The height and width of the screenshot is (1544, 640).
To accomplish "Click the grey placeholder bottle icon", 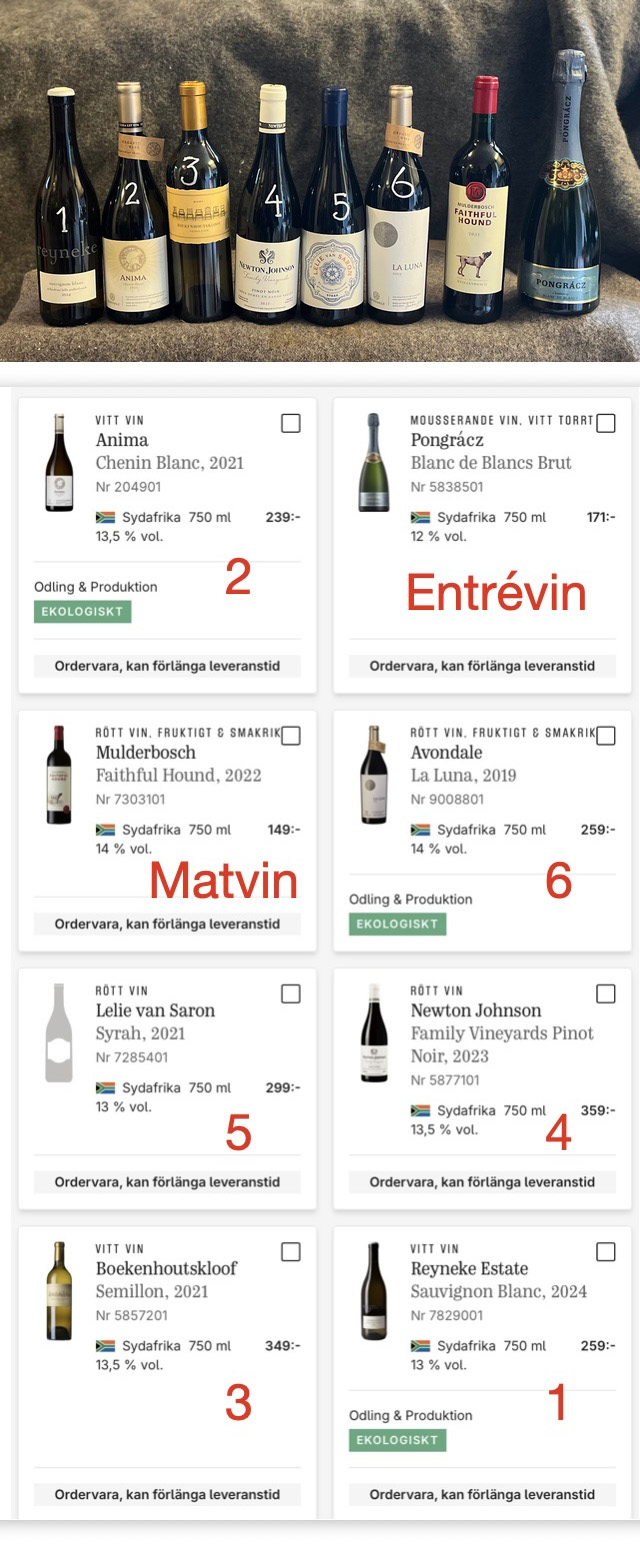I will click(59, 1033).
